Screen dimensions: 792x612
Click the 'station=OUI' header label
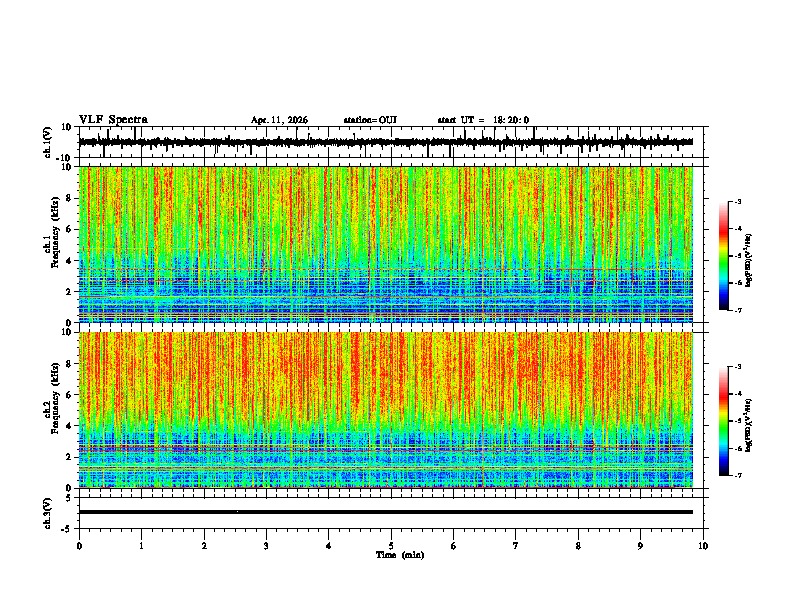point(370,120)
